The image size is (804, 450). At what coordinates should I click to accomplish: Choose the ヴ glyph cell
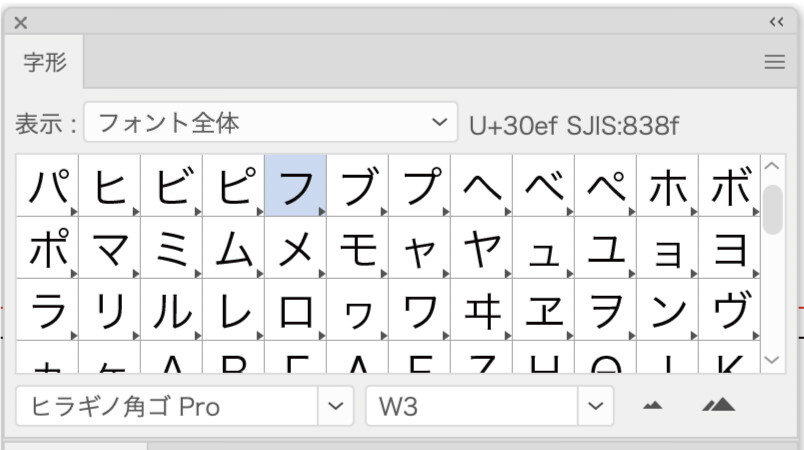tap(728, 309)
